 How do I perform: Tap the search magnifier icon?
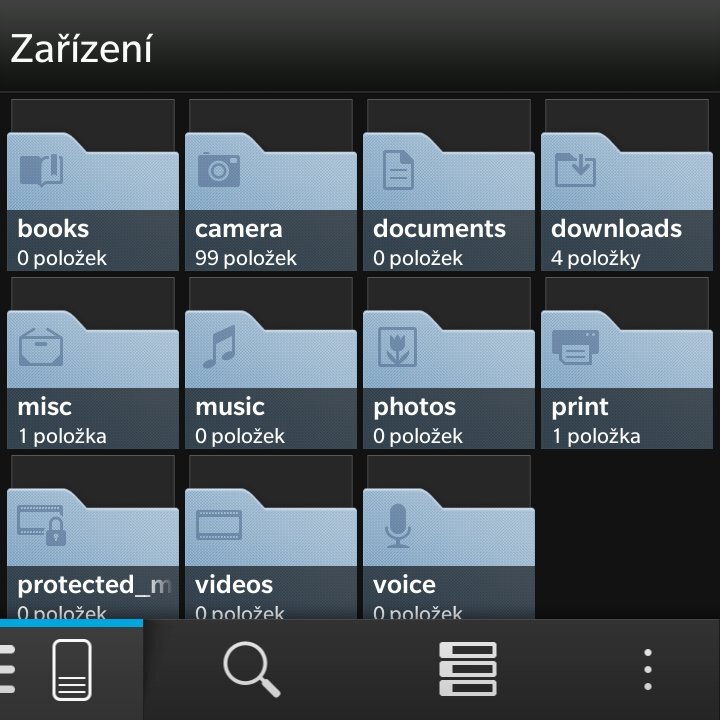tap(251, 669)
